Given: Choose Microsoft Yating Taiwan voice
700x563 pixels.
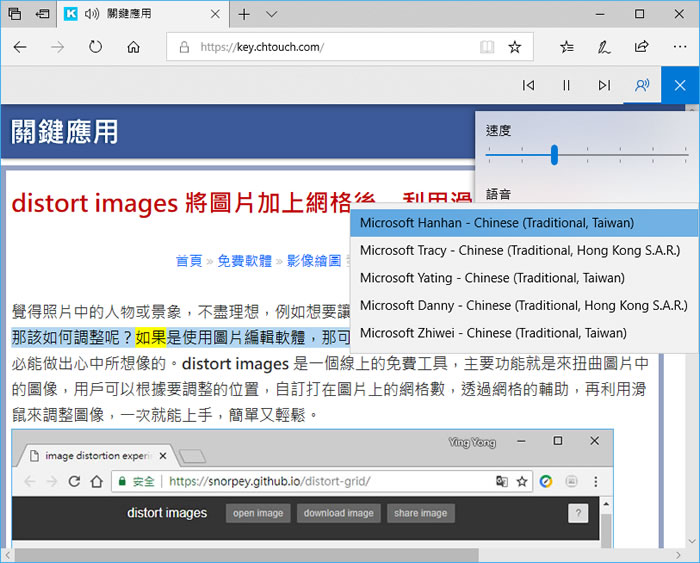Looking at the screenshot, I should click(492, 278).
